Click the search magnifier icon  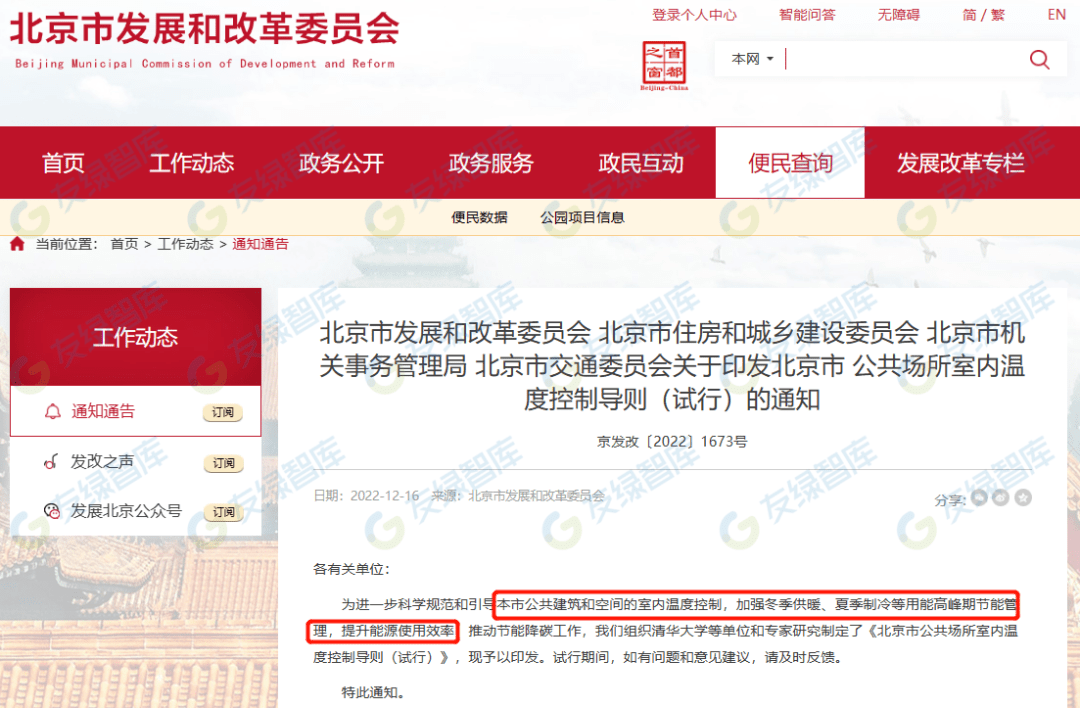point(1039,60)
